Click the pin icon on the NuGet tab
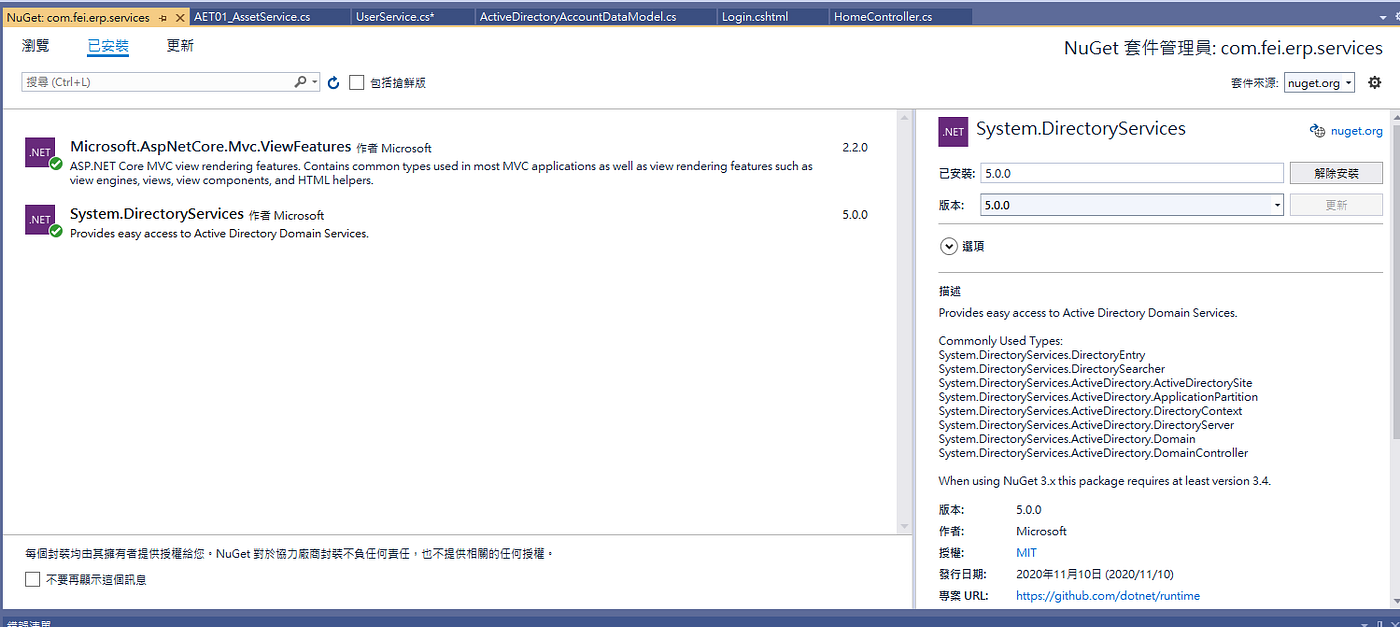This screenshot has width=1400, height=627. click(164, 16)
